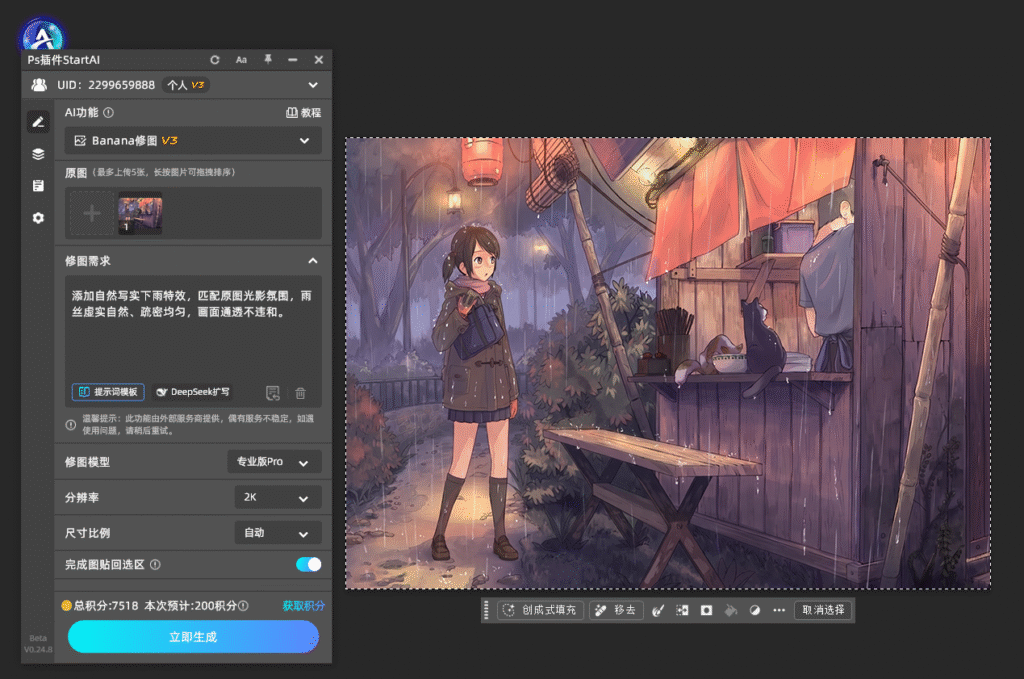Open the settings gear sidebar icon
This screenshot has width=1024, height=679.
tap(38, 218)
